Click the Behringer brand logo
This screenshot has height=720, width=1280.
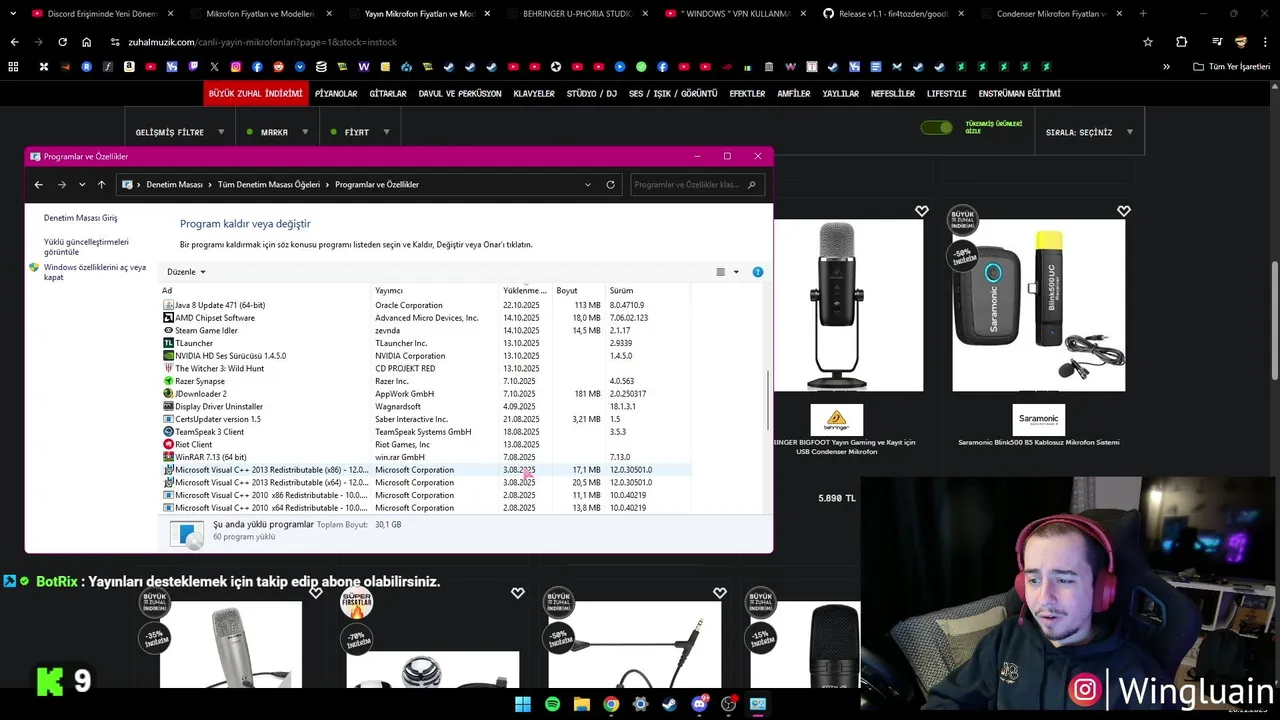[x=837, y=420]
